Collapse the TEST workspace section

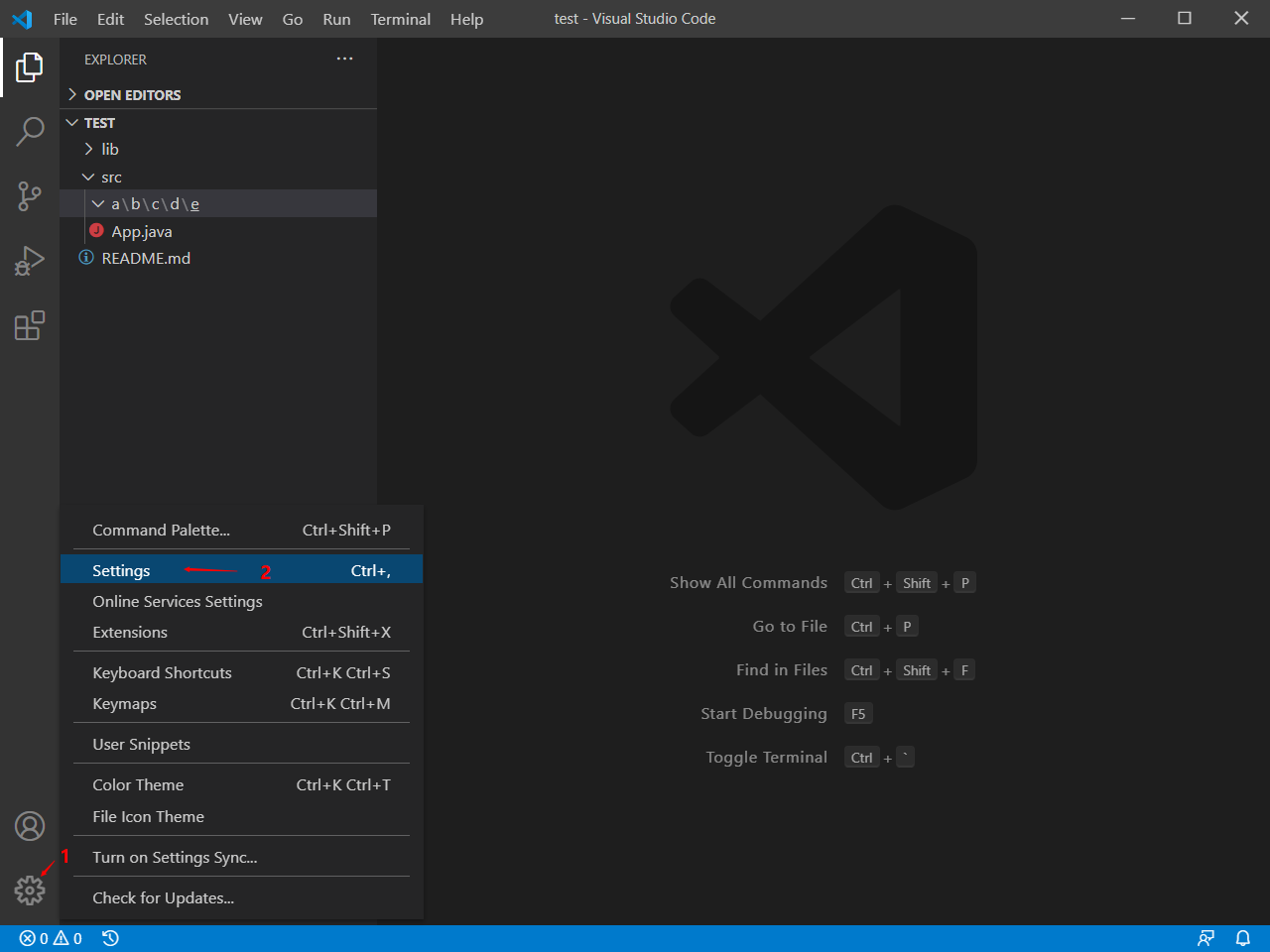pyautogui.click(x=218, y=122)
